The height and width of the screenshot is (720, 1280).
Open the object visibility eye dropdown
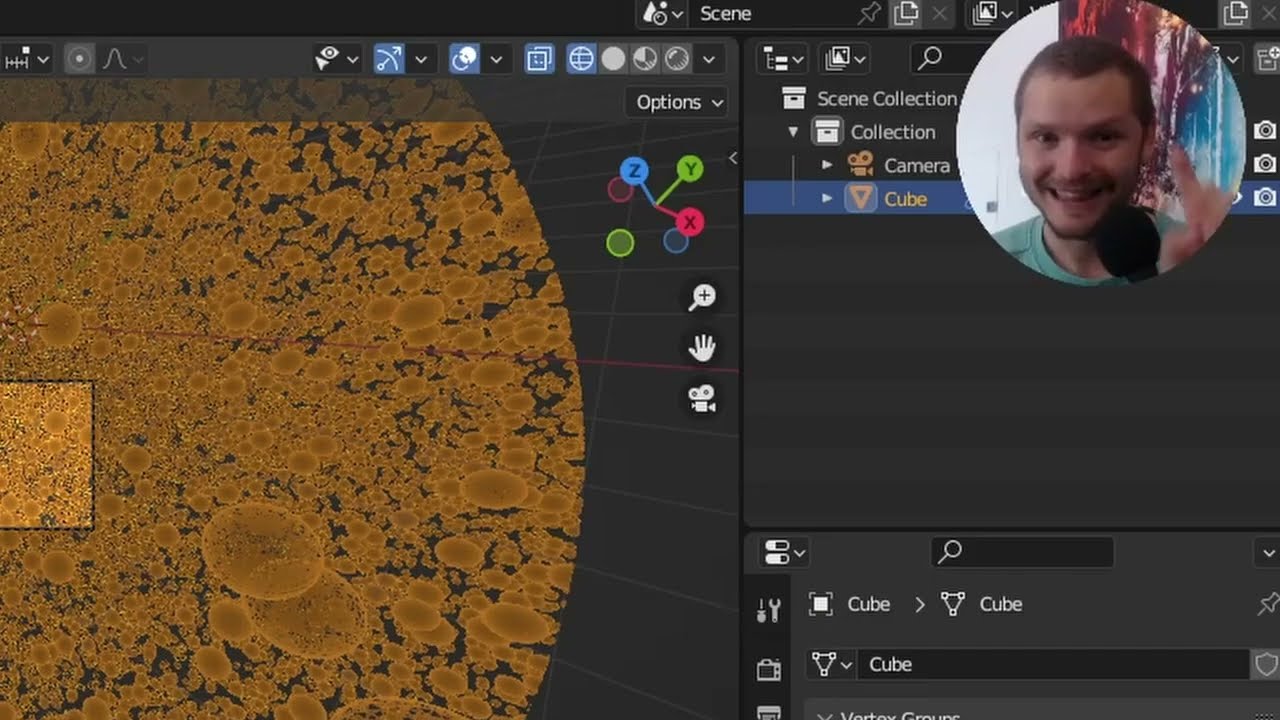point(336,60)
